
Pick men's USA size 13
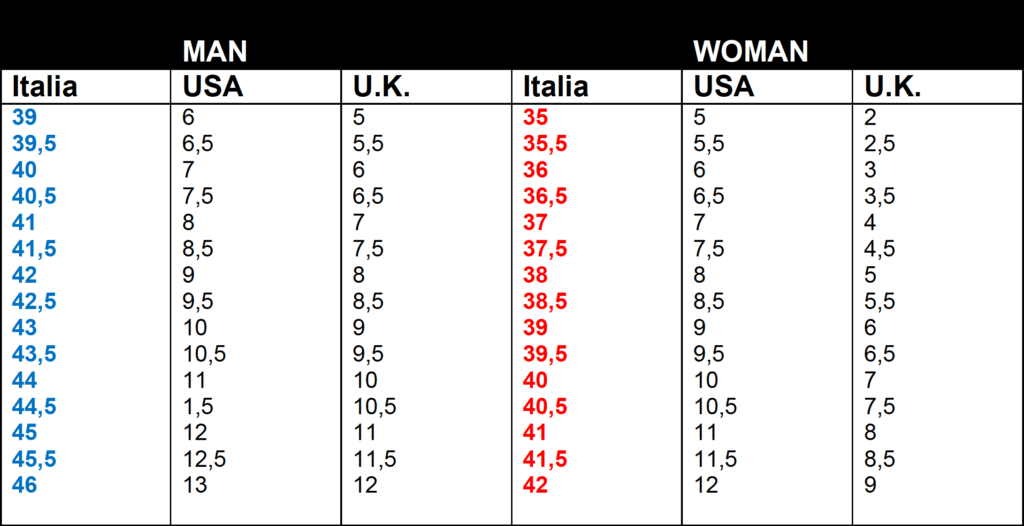(195, 484)
